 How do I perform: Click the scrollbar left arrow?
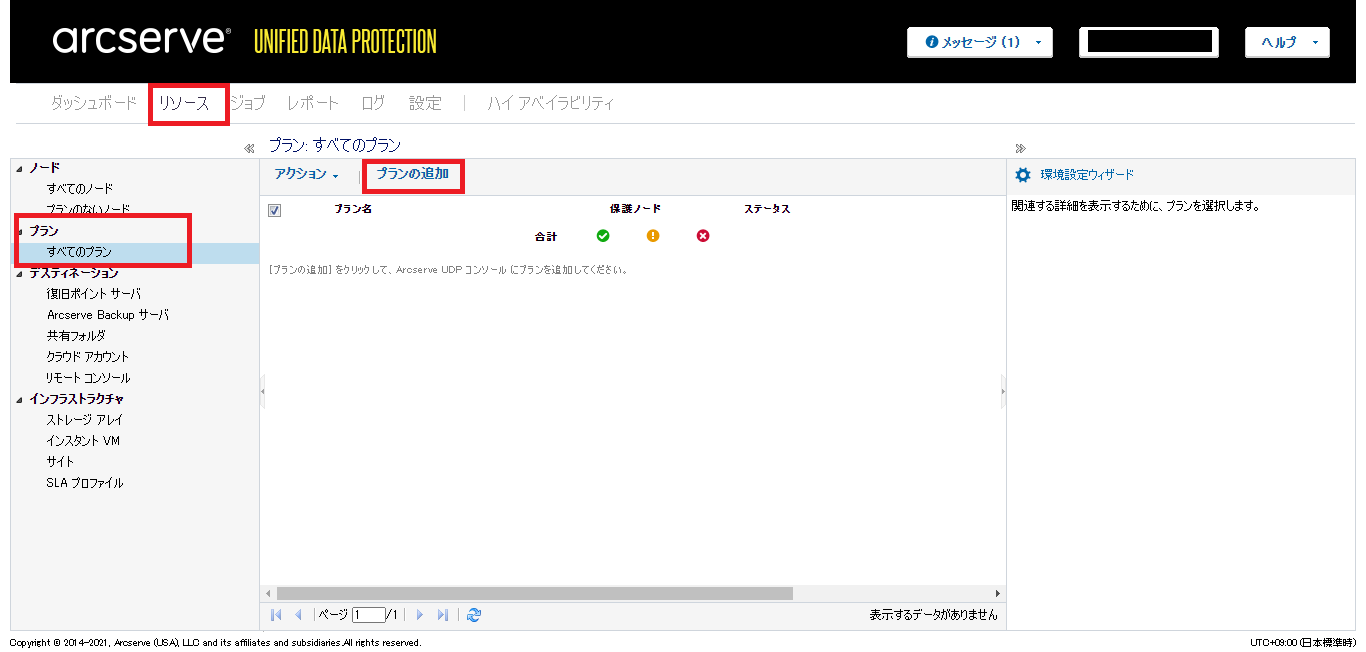267,593
